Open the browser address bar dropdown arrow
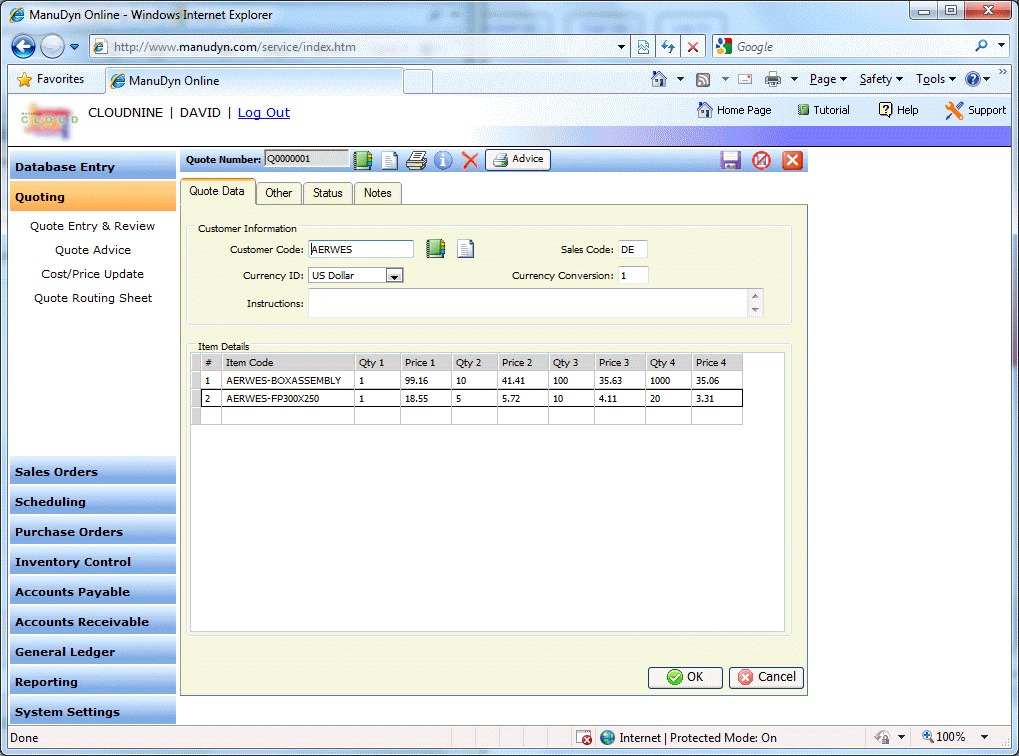The image size is (1019, 756). pyautogui.click(x=622, y=47)
